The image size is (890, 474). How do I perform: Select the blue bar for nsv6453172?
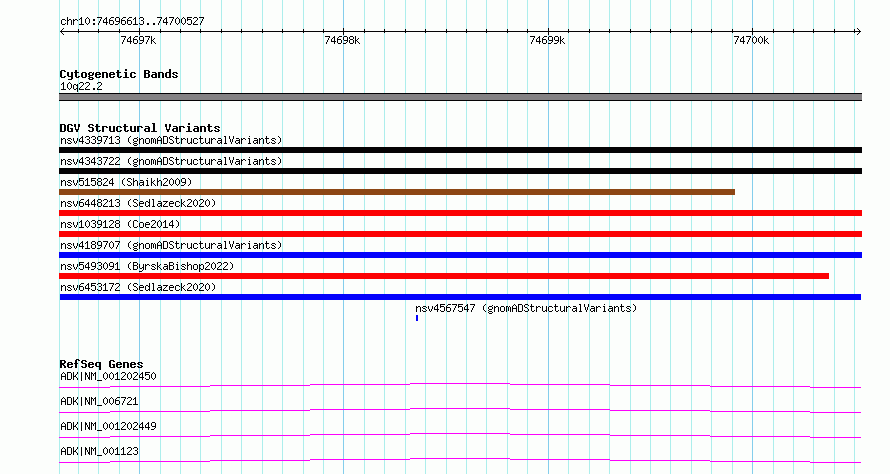(x=460, y=297)
